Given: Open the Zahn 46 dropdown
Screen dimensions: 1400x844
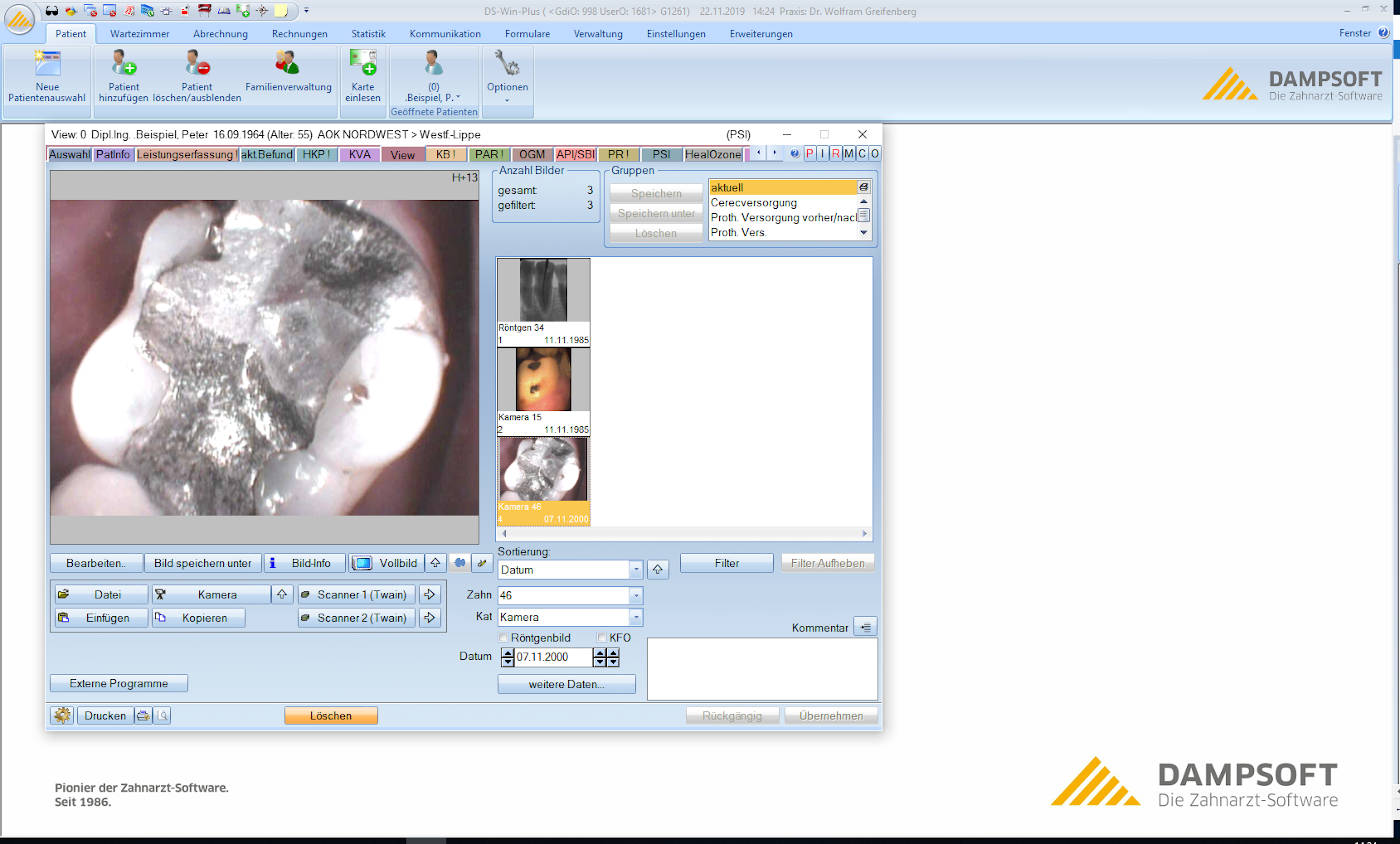Looking at the screenshot, I should (x=636, y=595).
